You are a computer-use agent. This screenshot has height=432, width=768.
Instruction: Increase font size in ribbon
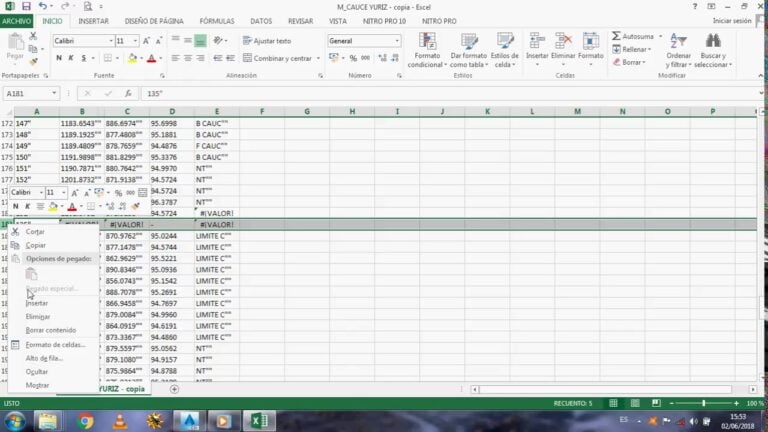[x=146, y=41]
